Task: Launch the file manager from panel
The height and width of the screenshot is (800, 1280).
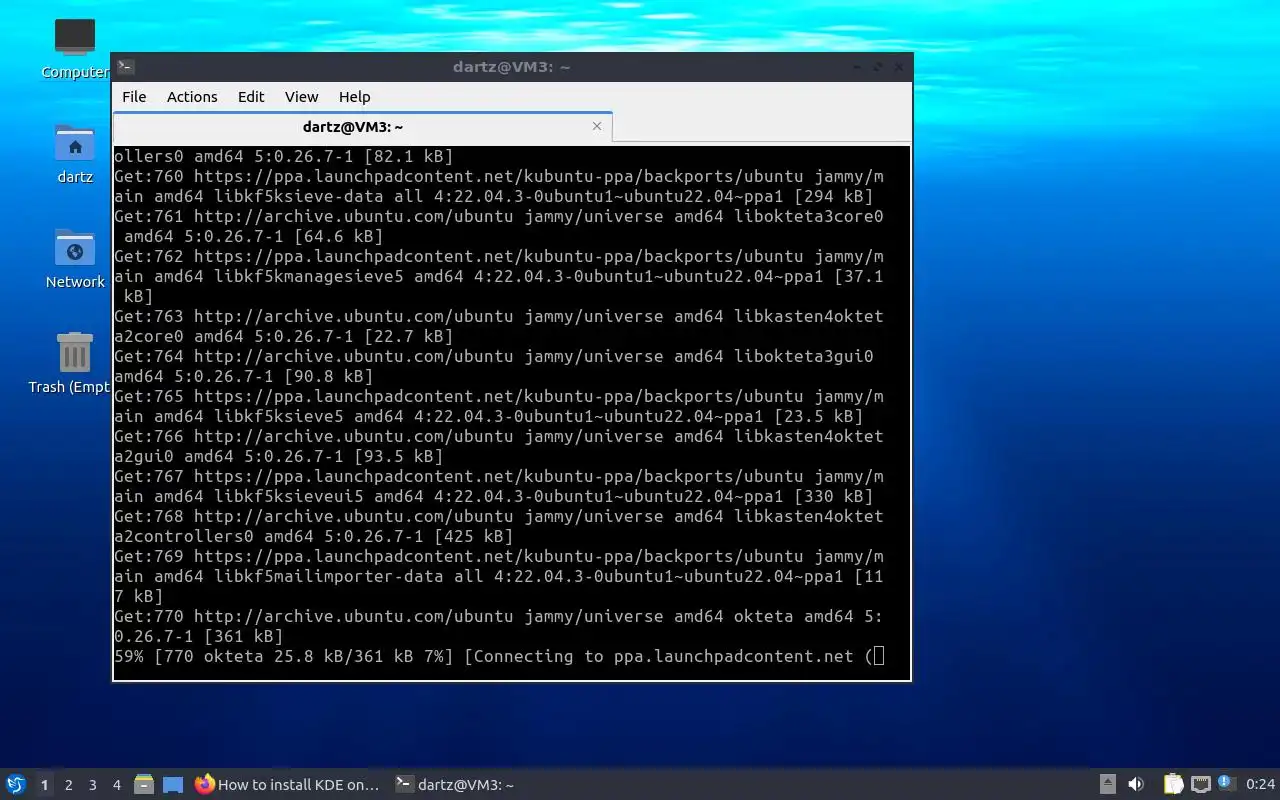Action: [144, 785]
